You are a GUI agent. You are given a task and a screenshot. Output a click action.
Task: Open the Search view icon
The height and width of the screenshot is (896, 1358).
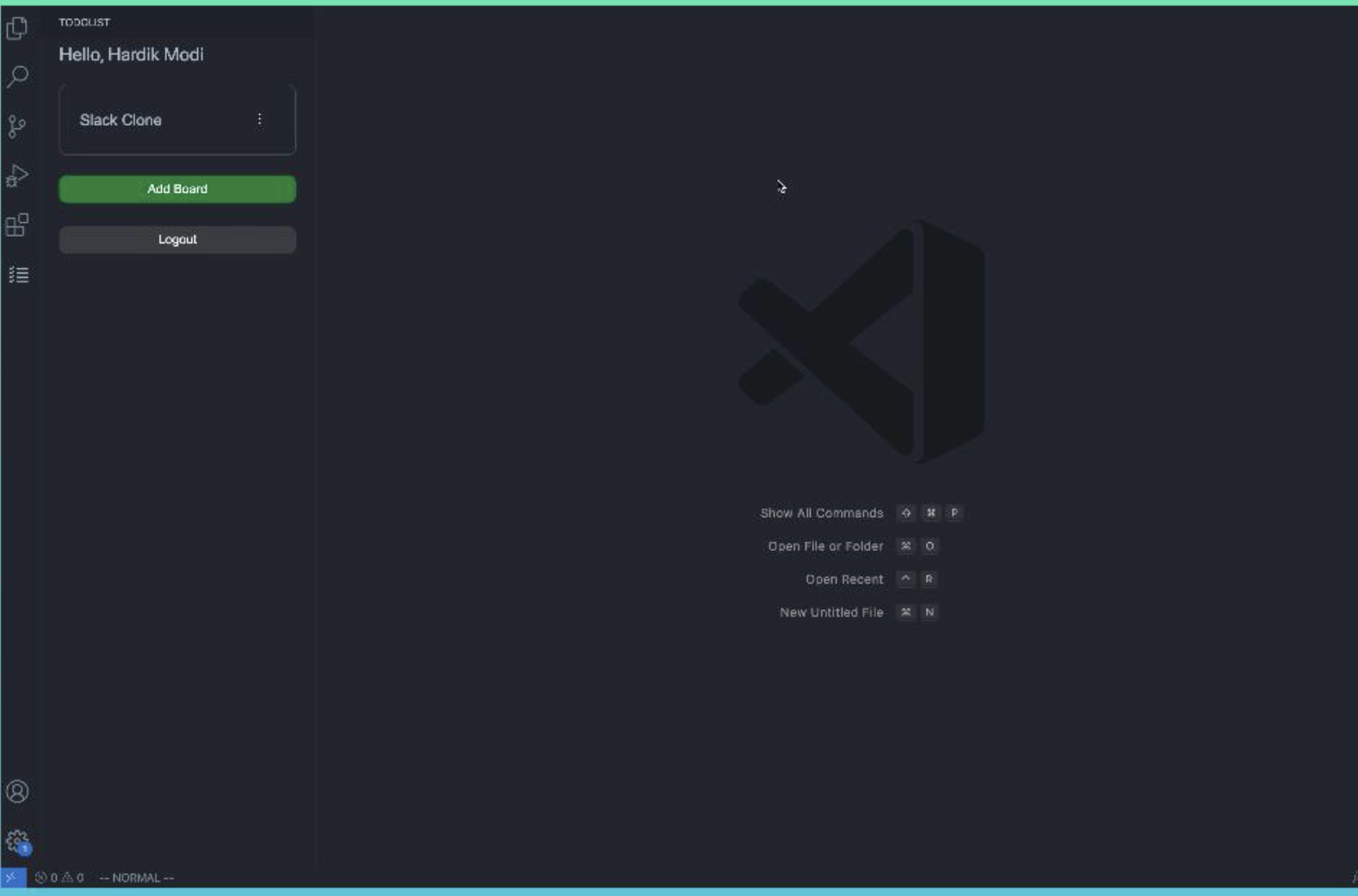click(17, 77)
